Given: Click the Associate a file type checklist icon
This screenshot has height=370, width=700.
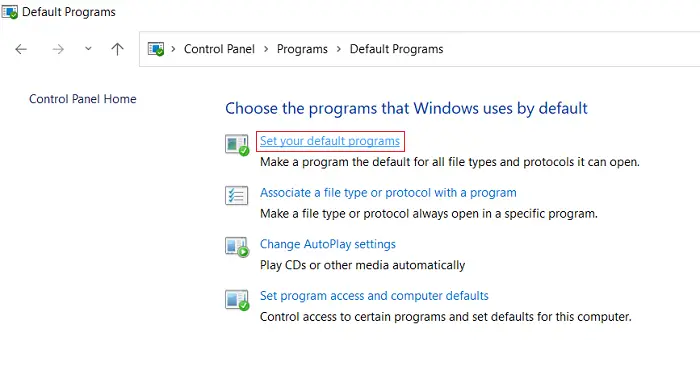Looking at the screenshot, I should click(x=236, y=195).
